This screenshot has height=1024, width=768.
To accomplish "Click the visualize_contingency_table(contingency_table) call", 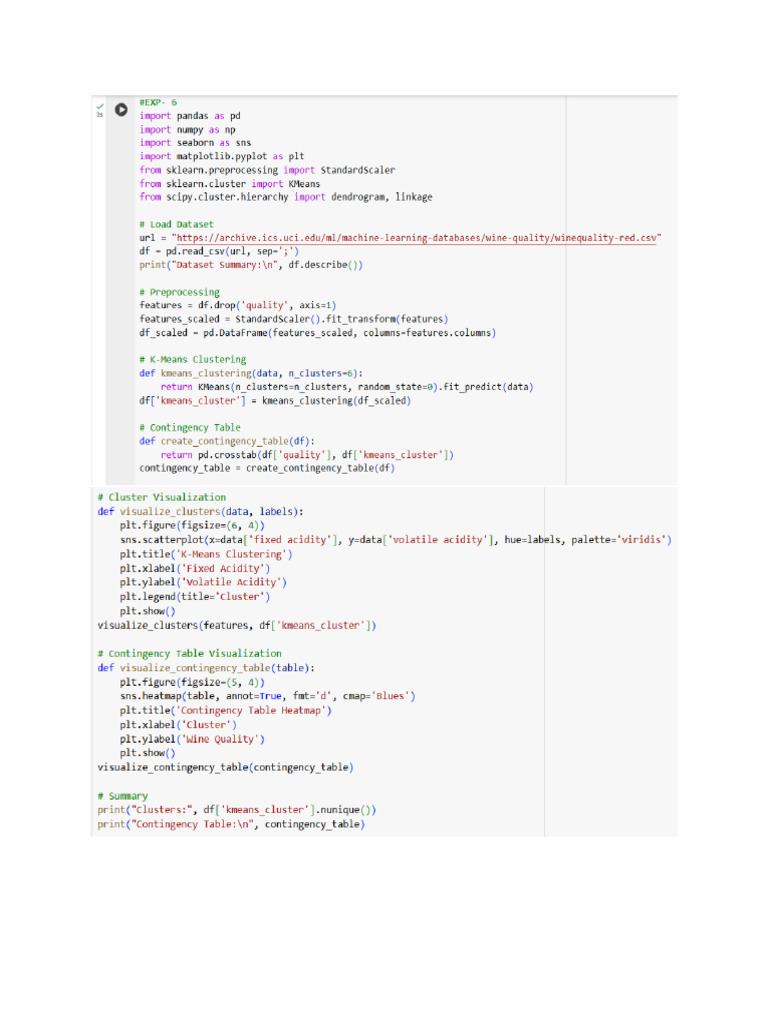I will pyautogui.click(x=225, y=768).
